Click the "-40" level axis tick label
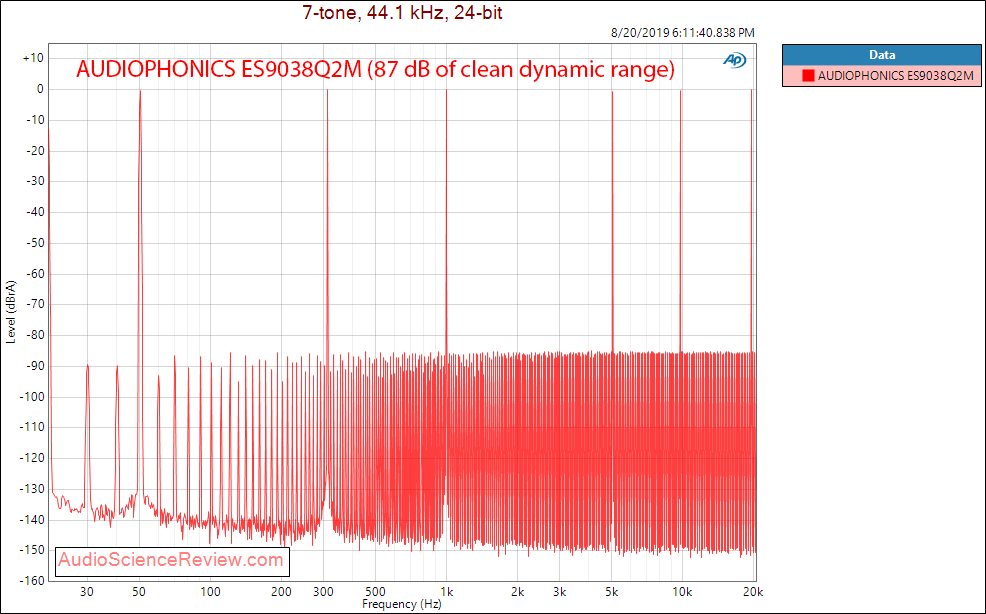986x614 pixels. (35, 212)
